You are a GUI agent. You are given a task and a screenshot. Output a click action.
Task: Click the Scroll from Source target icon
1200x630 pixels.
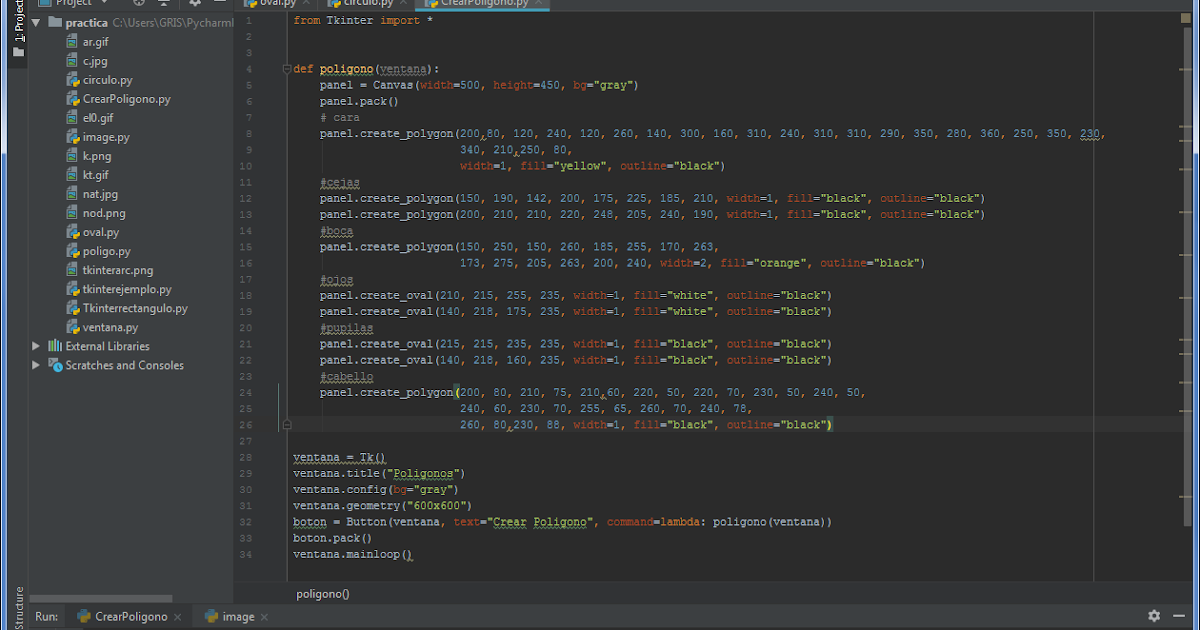(139, 5)
